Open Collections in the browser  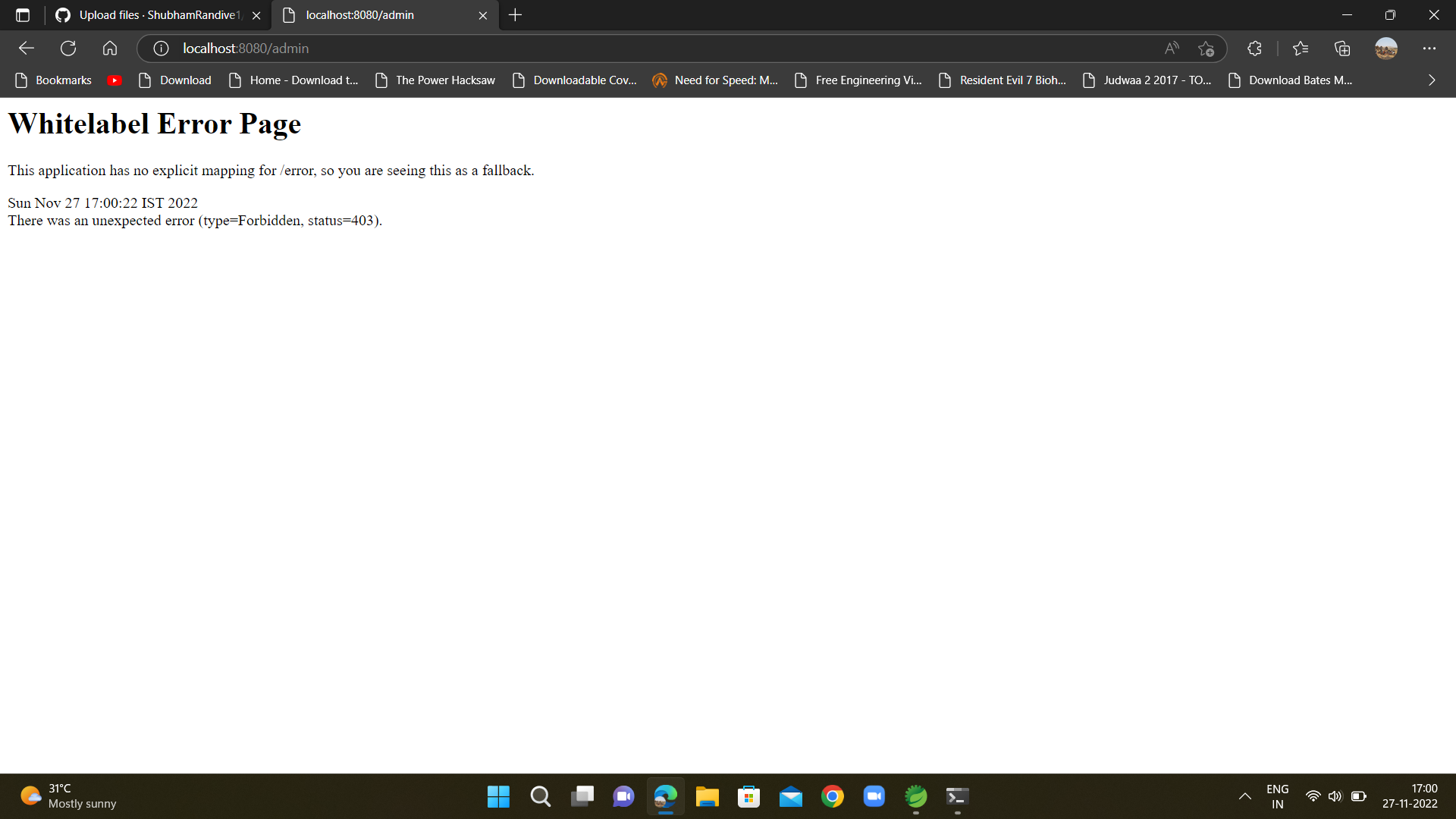click(x=1341, y=48)
